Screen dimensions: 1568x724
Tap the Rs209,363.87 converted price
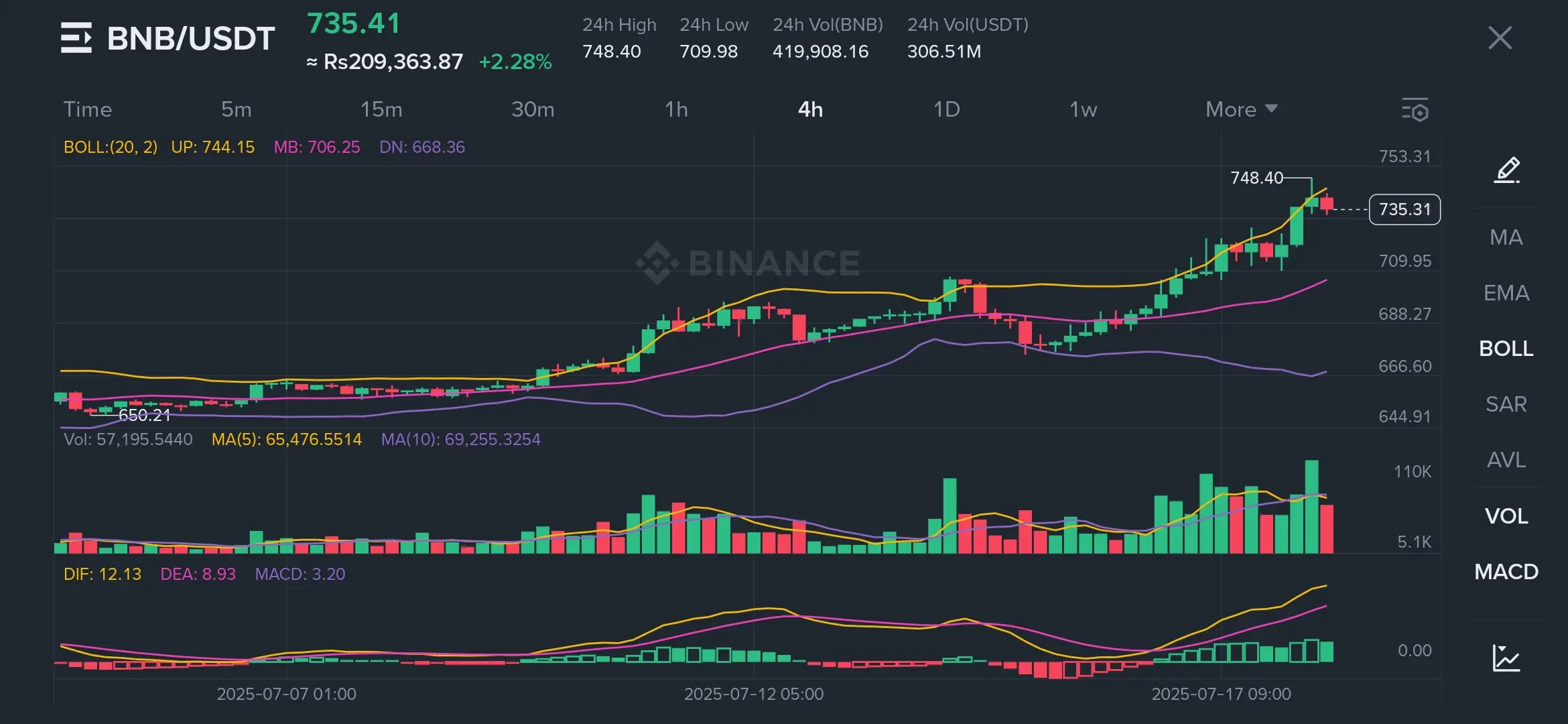[393, 62]
